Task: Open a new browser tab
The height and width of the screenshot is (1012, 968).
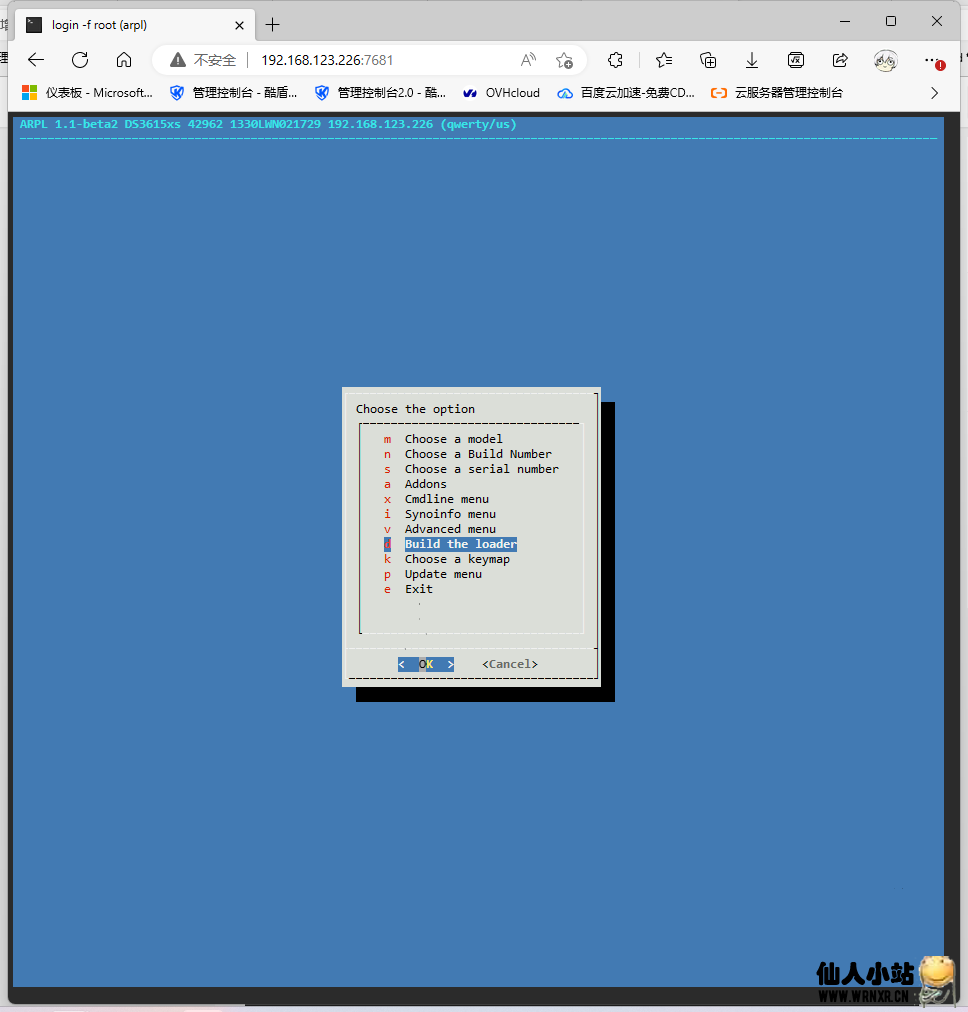Action: pyautogui.click(x=272, y=24)
